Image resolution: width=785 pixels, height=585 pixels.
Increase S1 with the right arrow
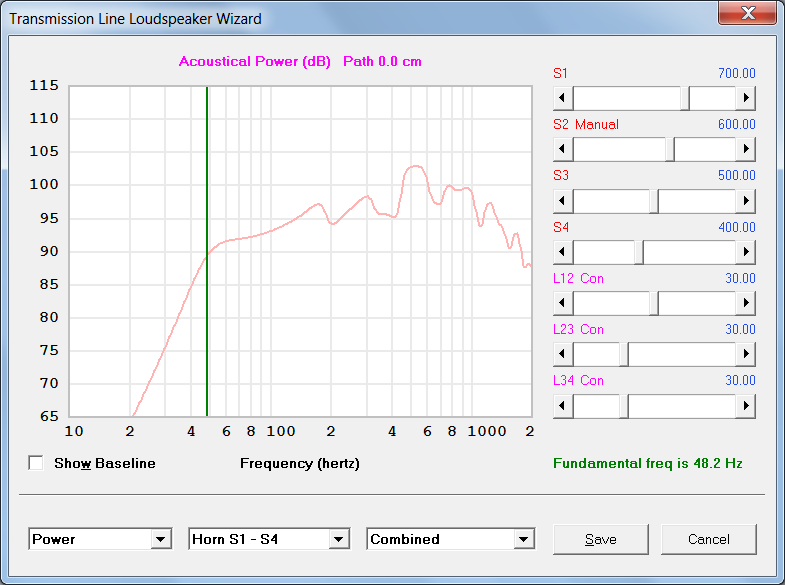(745, 98)
